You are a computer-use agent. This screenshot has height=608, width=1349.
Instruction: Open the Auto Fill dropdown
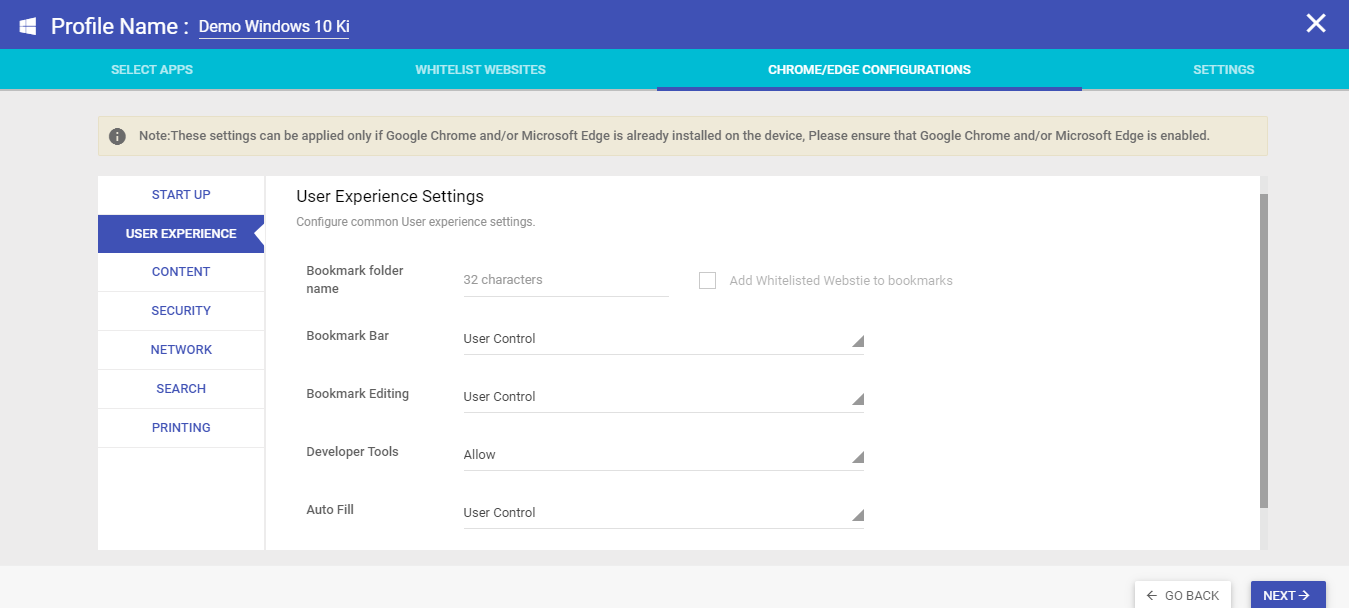(x=663, y=513)
